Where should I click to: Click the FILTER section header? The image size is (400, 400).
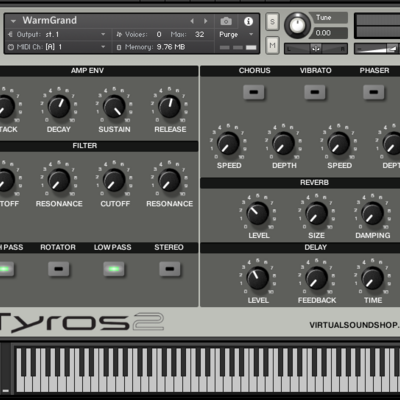click(85, 146)
